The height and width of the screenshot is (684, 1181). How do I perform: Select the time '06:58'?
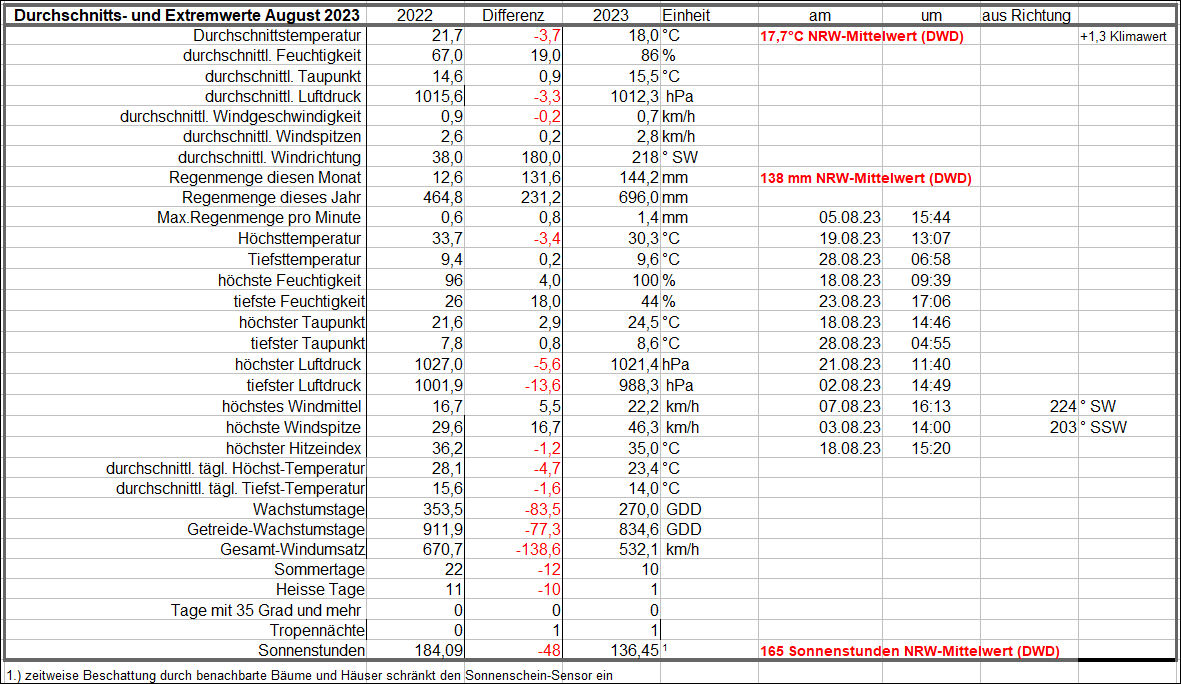[931, 260]
